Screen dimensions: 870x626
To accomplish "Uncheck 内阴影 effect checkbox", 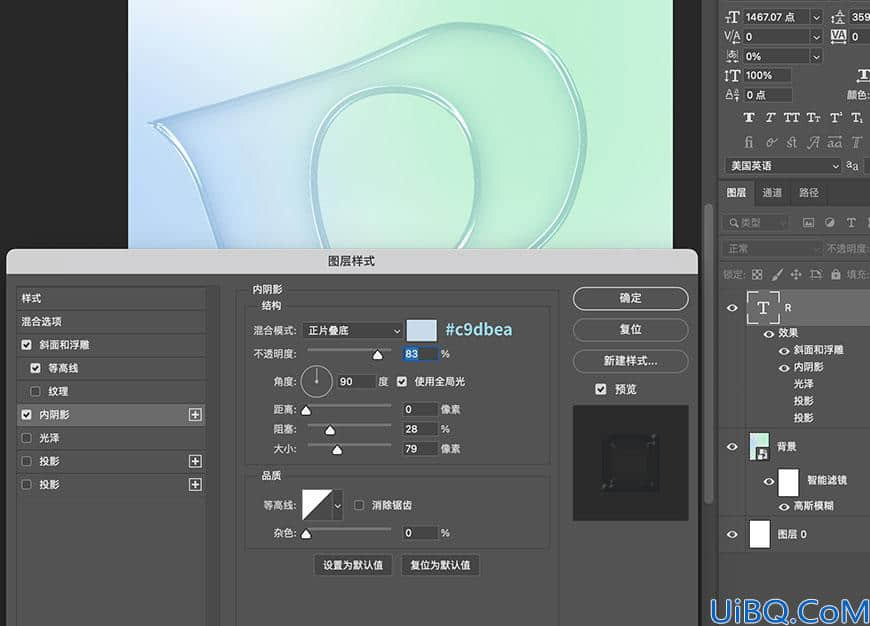I will coord(26,415).
